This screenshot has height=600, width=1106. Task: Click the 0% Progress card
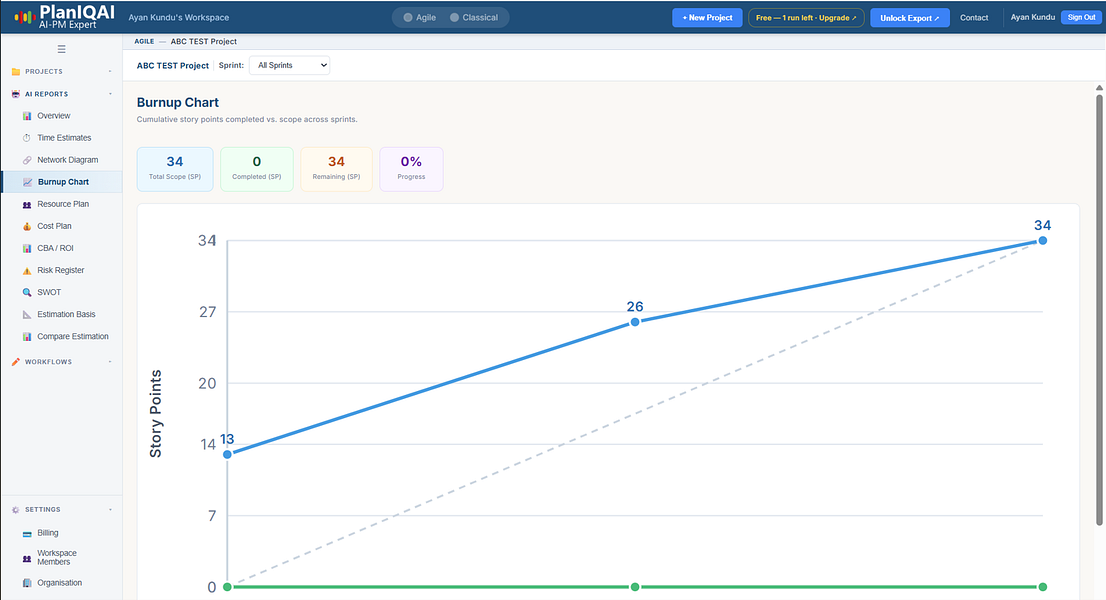pos(411,169)
